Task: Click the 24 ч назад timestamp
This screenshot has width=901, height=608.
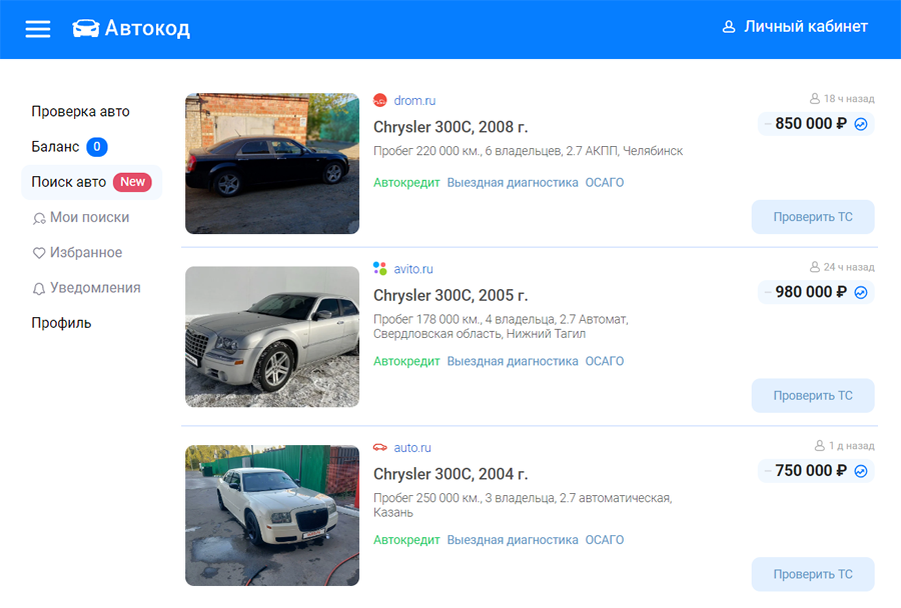Action: [x=849, y=267]
